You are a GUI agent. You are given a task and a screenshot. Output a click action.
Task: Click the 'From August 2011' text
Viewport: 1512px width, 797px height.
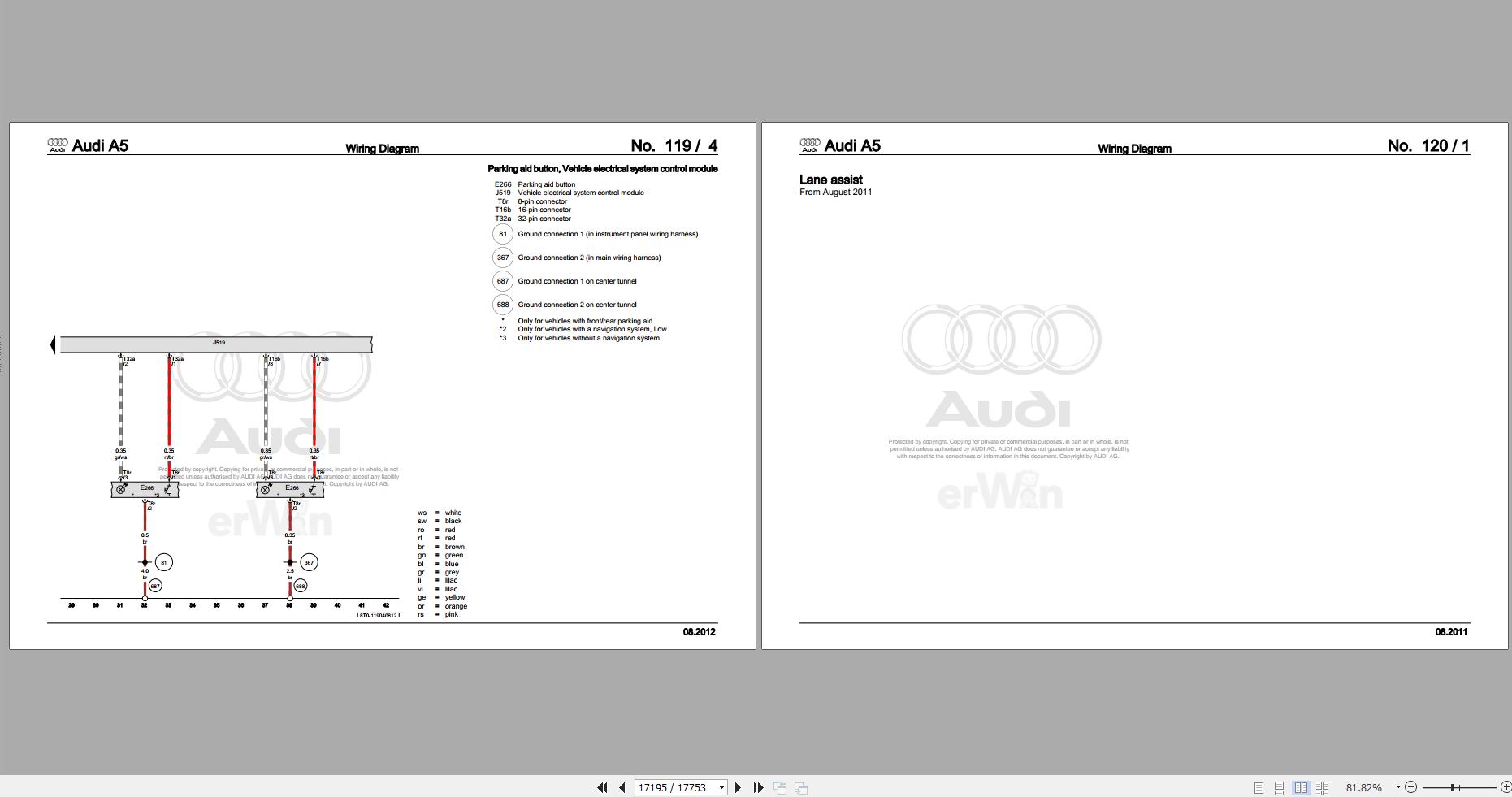click(835, 193)
